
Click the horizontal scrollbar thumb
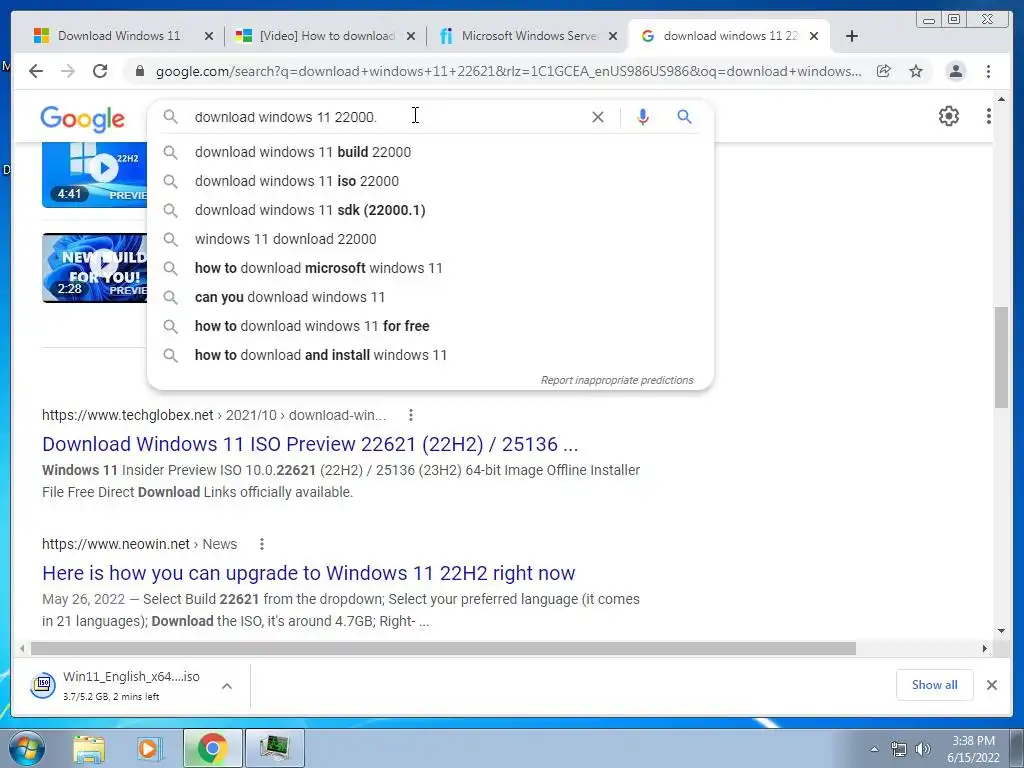coord(443,648)
